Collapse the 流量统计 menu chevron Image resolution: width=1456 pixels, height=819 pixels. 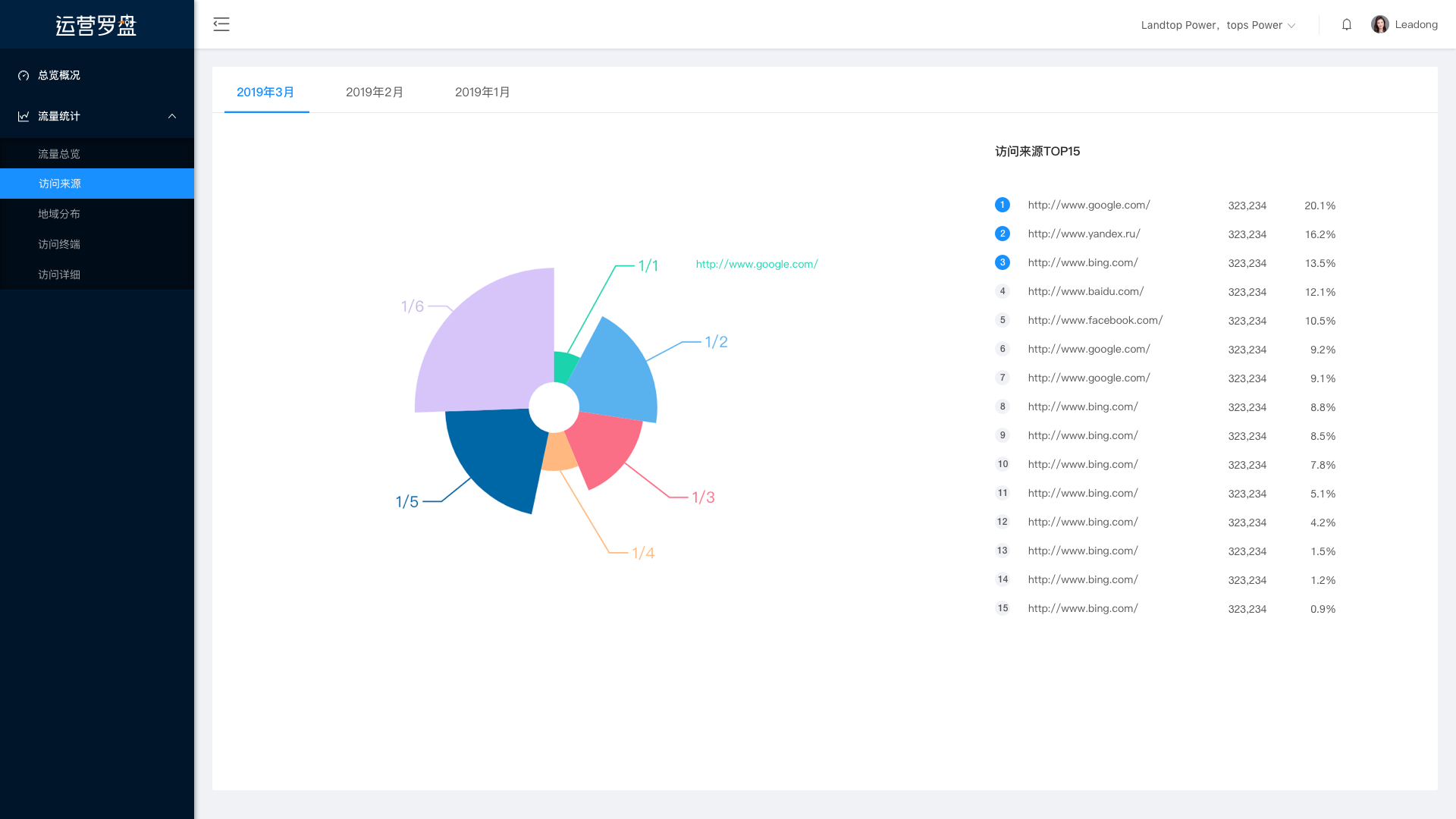coord(172,116)
